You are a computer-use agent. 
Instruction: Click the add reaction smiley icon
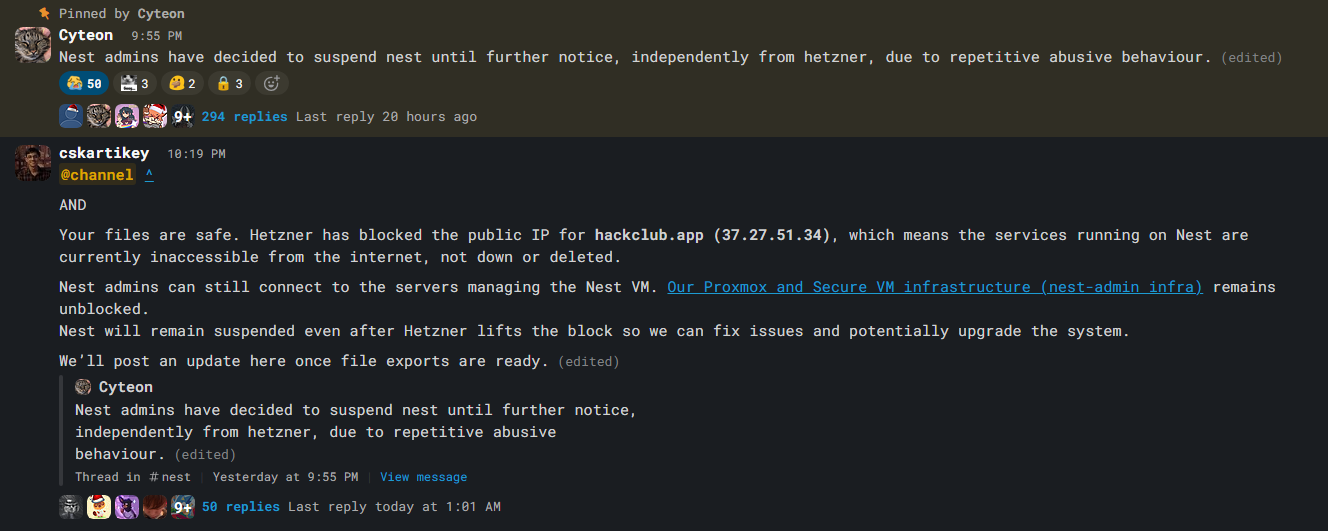tap(271, 84)
